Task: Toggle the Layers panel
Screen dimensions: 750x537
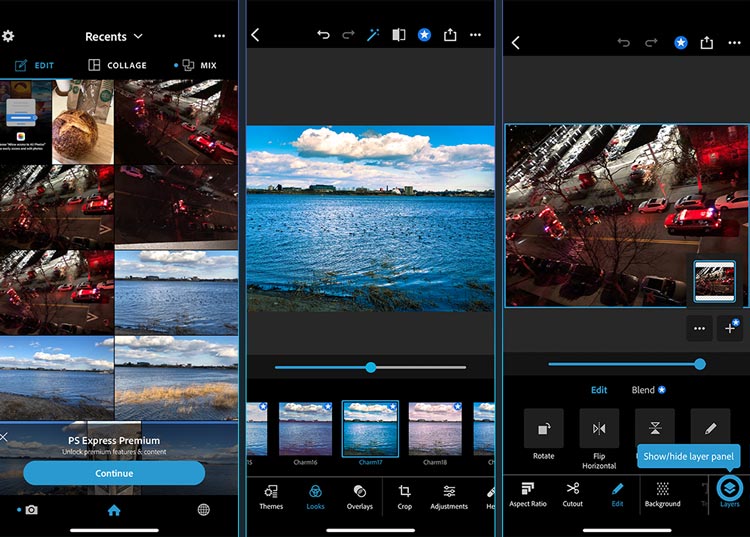Action: pyautogui.click(x=730, y=491)
